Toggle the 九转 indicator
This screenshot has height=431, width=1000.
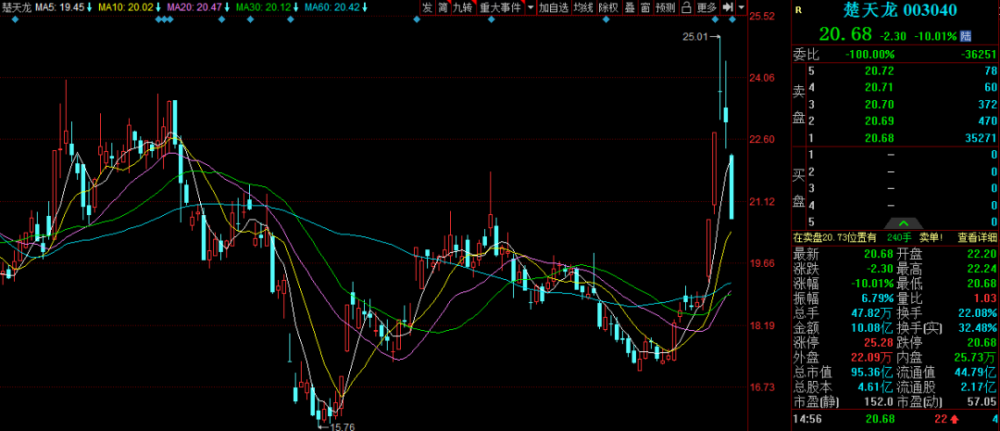[462, 7]
